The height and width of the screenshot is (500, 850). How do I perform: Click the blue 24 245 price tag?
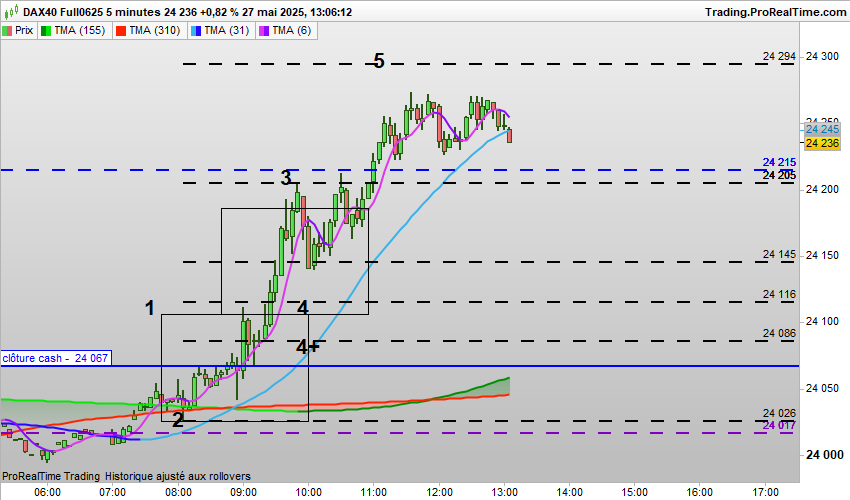click(x=822, y=129)
